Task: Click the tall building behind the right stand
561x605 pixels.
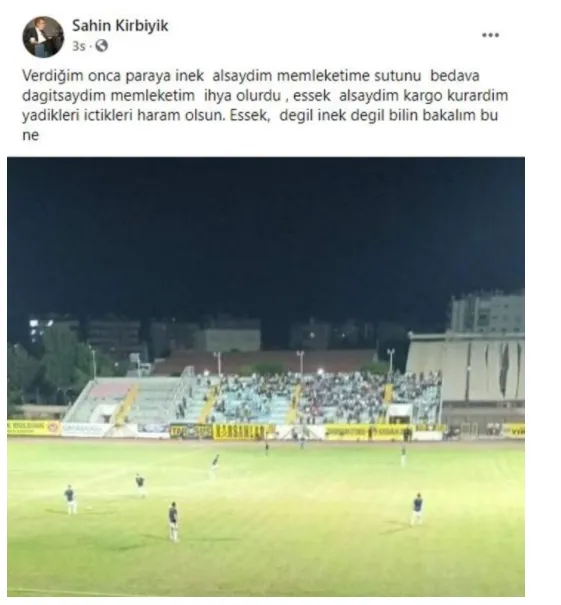Action: click(x=487, y=311)
